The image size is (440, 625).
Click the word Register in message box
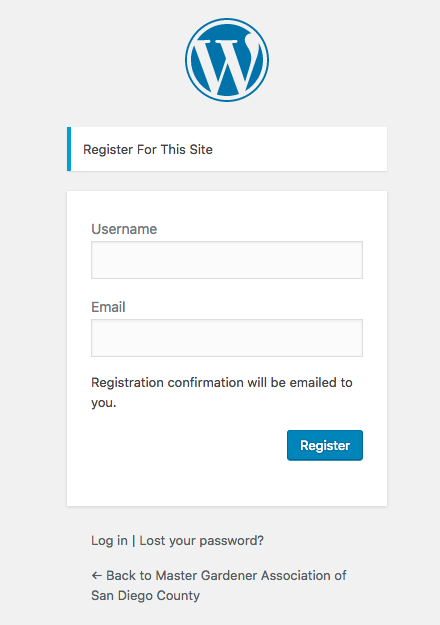[108, 150]
